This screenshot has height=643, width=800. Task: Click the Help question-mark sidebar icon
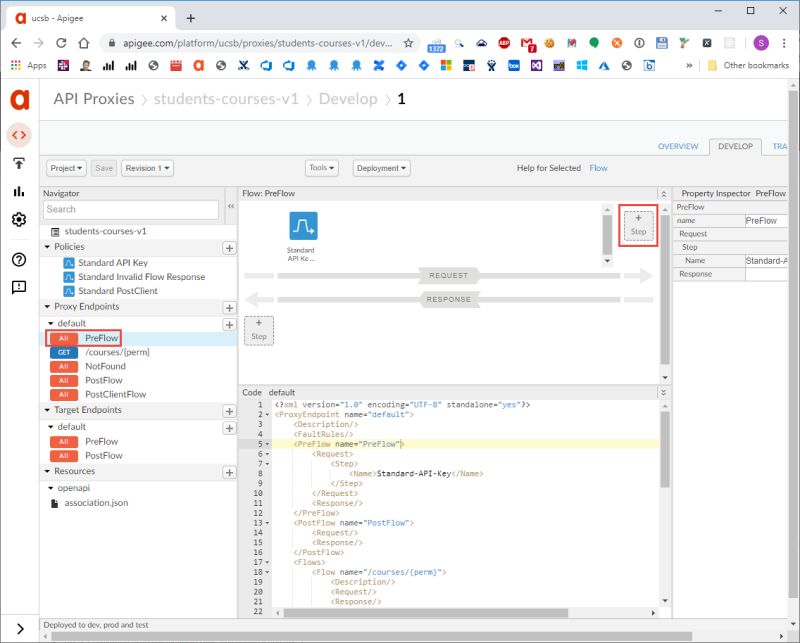pyautogui.click(x=18, y=259)
